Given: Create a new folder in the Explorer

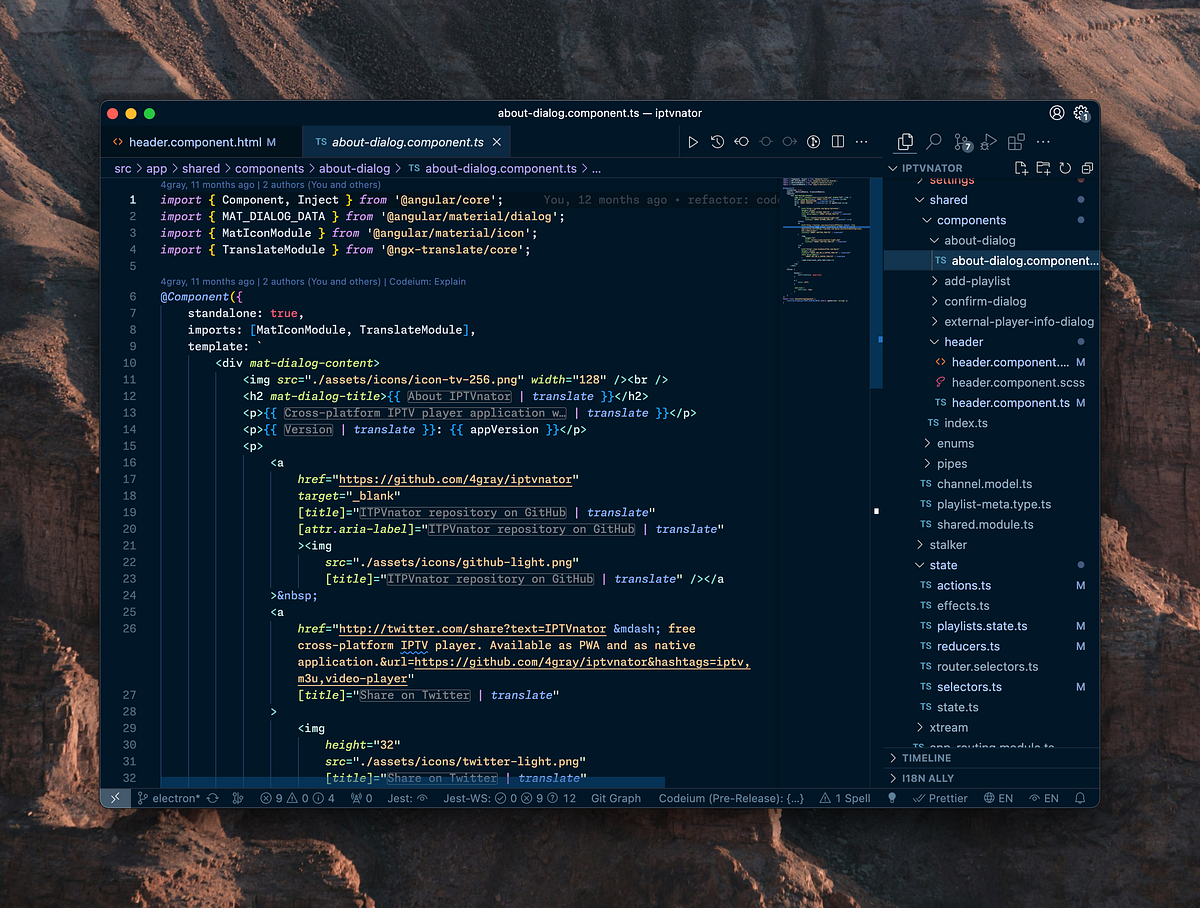Looking at the screenshot, I should coord(1042,168).
